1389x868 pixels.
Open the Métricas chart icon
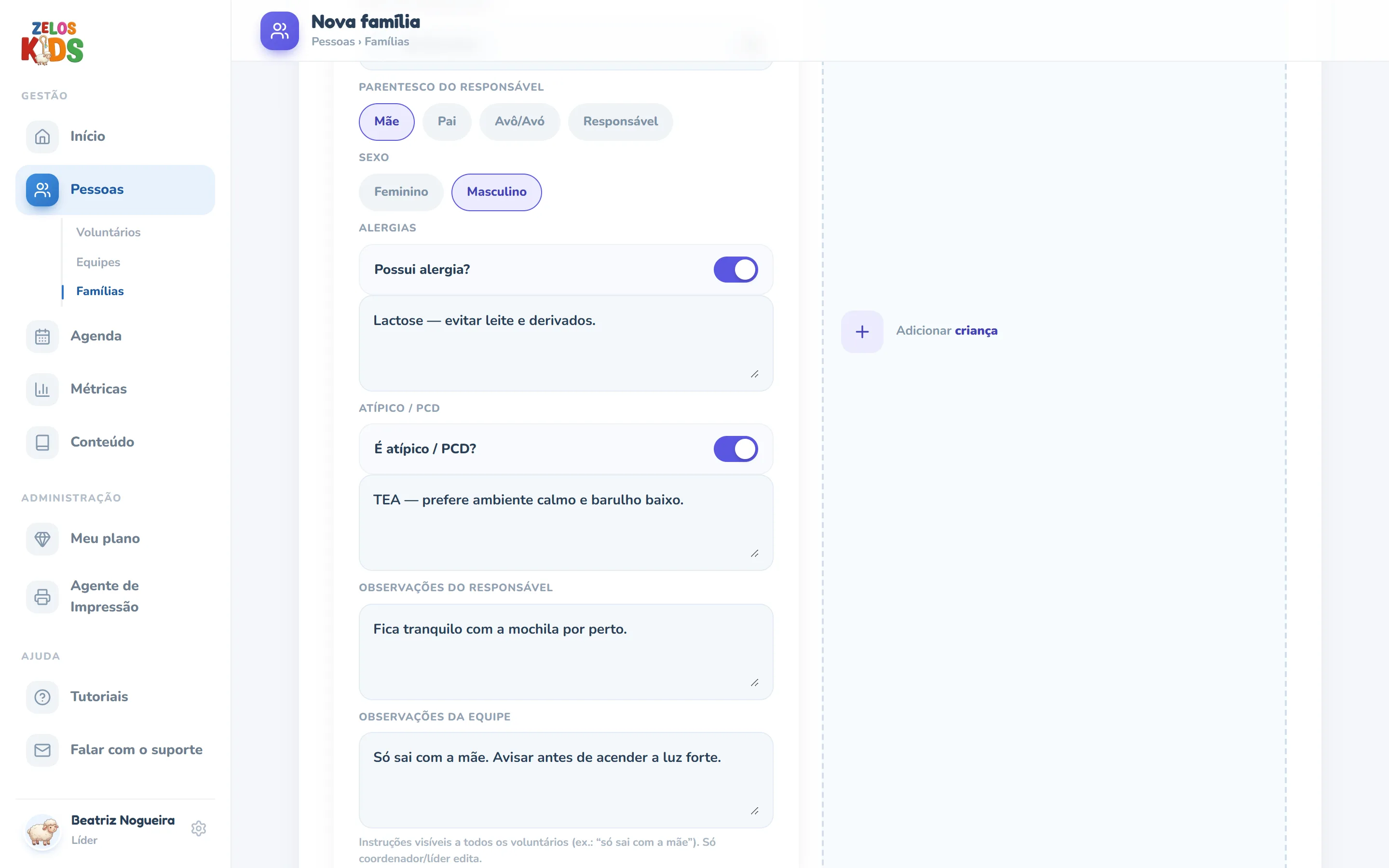pos(42,389)
